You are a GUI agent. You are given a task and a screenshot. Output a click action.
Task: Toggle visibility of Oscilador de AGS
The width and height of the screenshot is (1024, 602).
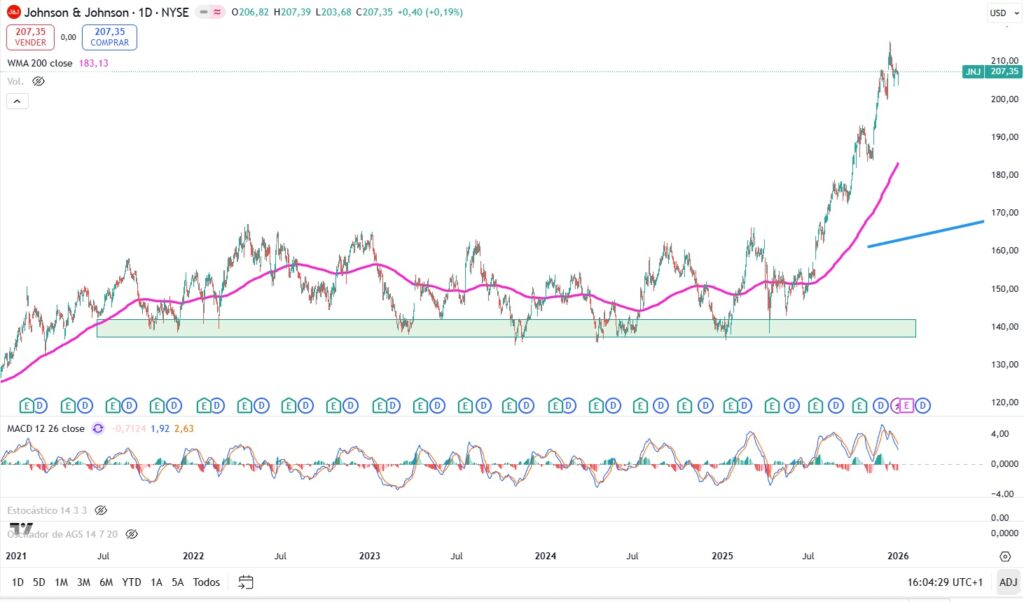click(131, 534)
